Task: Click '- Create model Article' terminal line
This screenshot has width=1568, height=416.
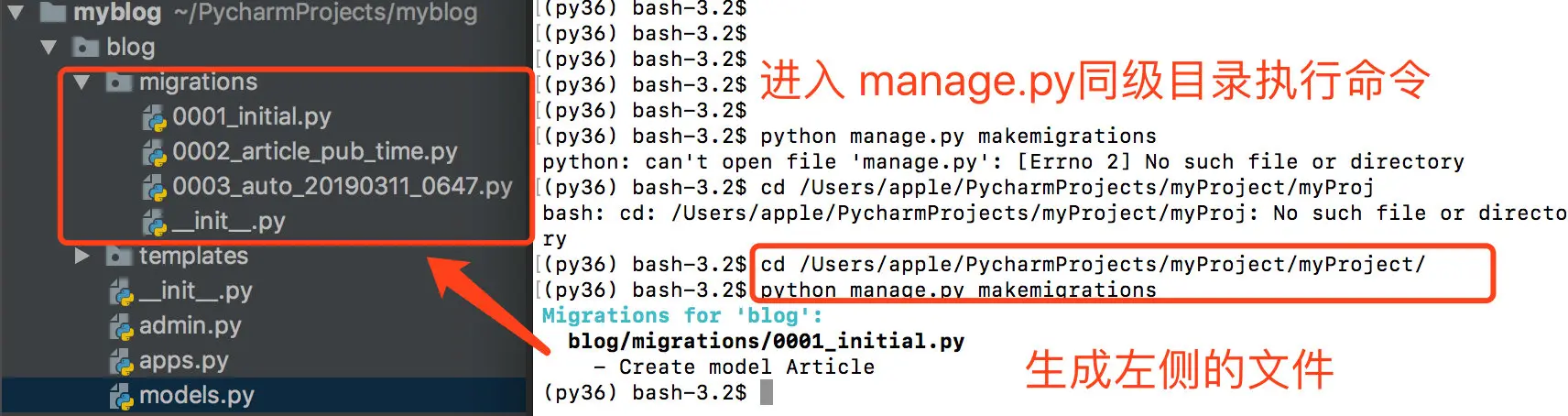Action: pyautogui.click(x=734, y=367)
